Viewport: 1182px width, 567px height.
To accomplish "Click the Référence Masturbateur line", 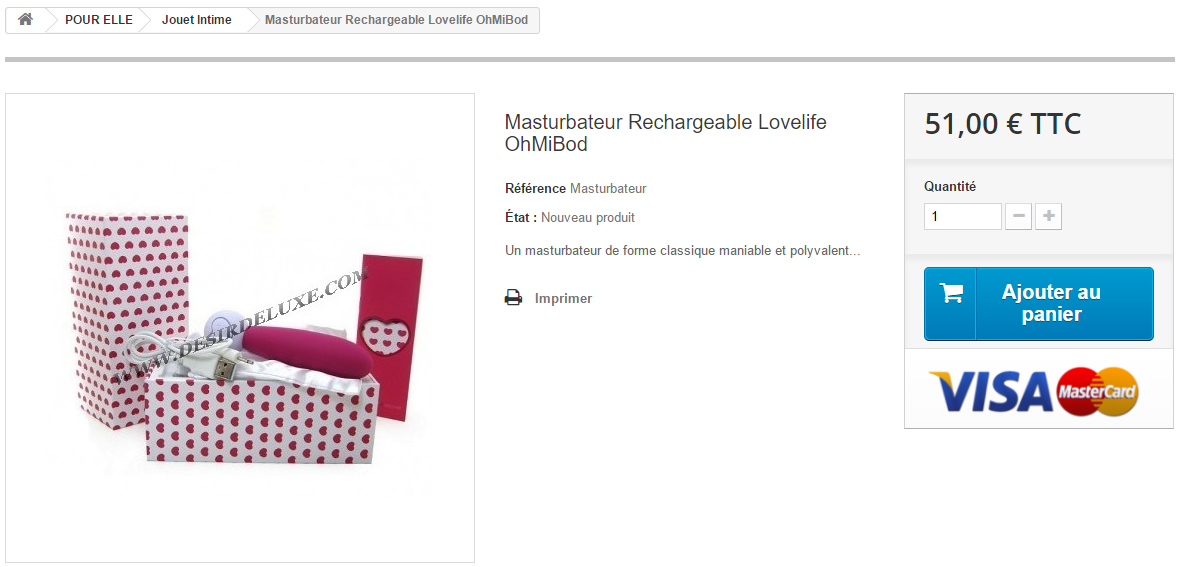I will click(575, 188).
